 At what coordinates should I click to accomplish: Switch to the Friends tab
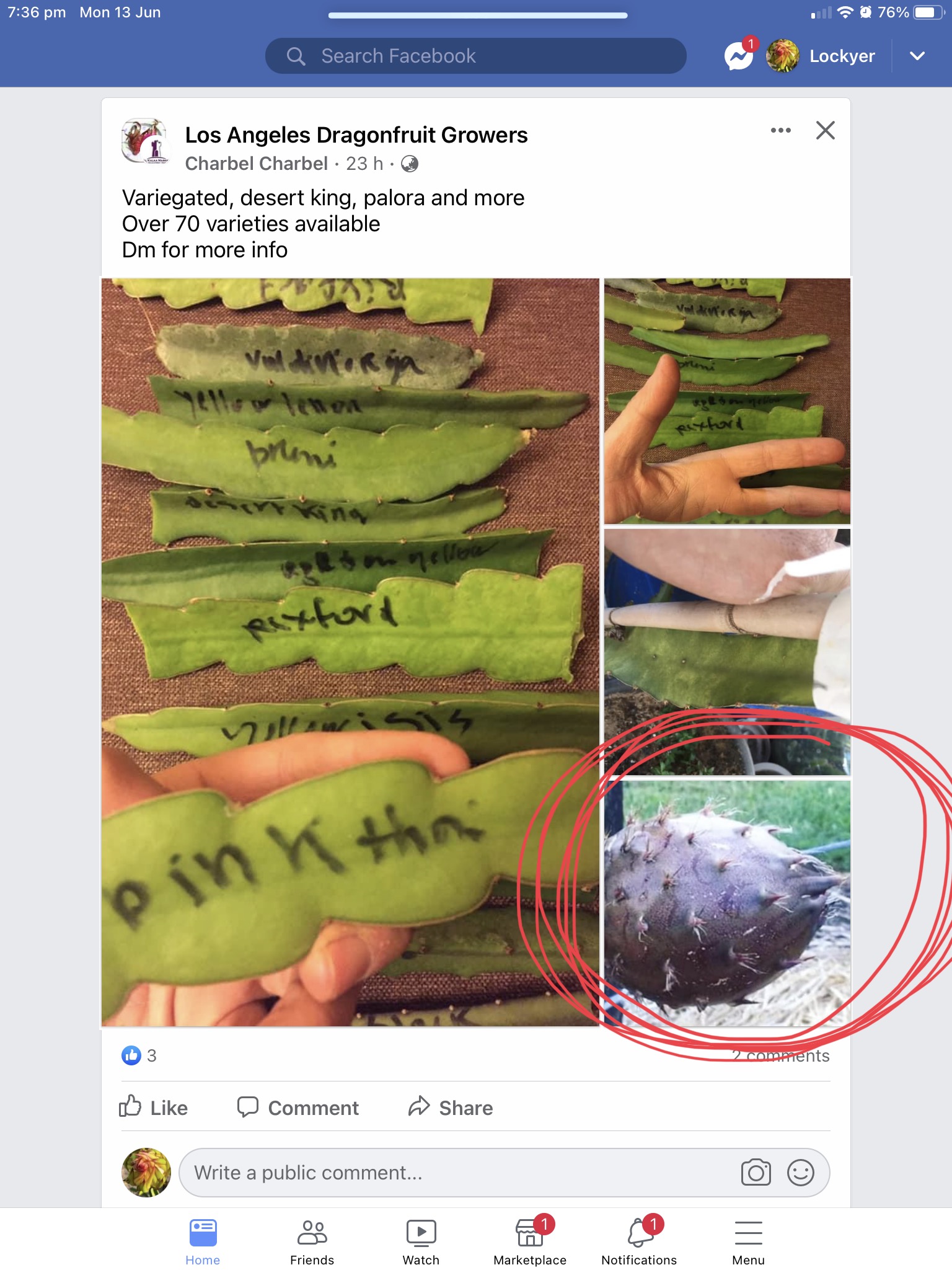(x=312, y=1240)
